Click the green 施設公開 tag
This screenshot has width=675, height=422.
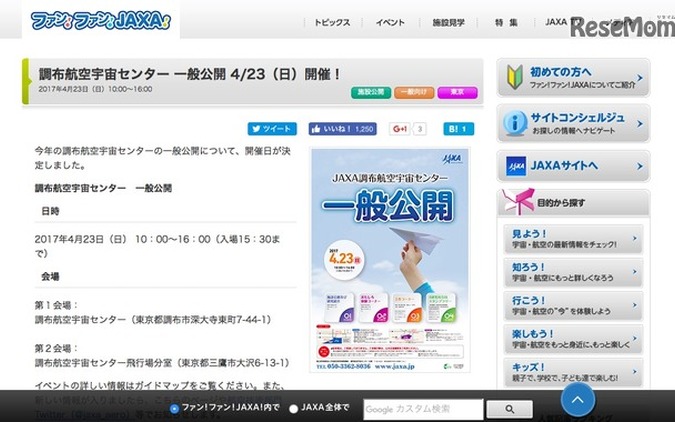pyautogui.click(x=371, y=92)
